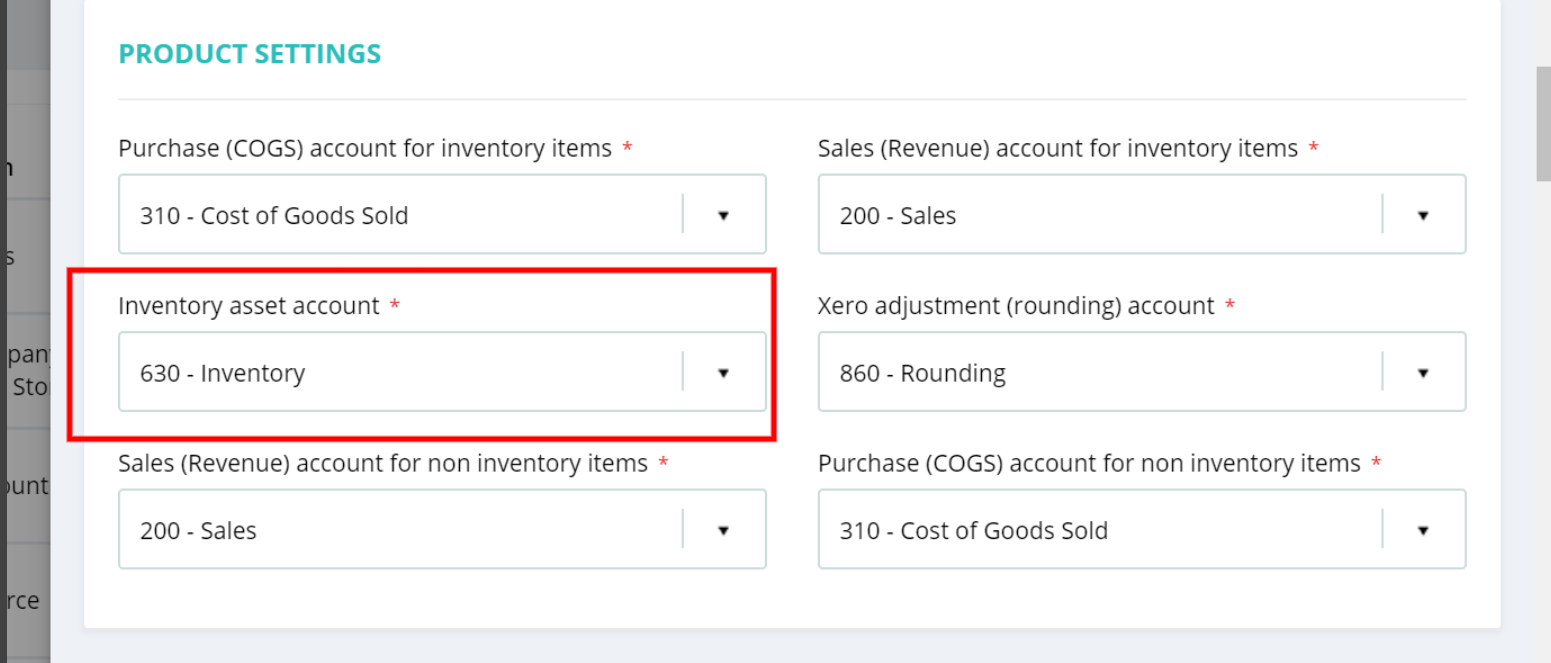The width and height of the screenshot is (1551, 663).
Task: Click 'Sales (Revenue) account for inventory items' label
Action: (x=1058, y=149)
